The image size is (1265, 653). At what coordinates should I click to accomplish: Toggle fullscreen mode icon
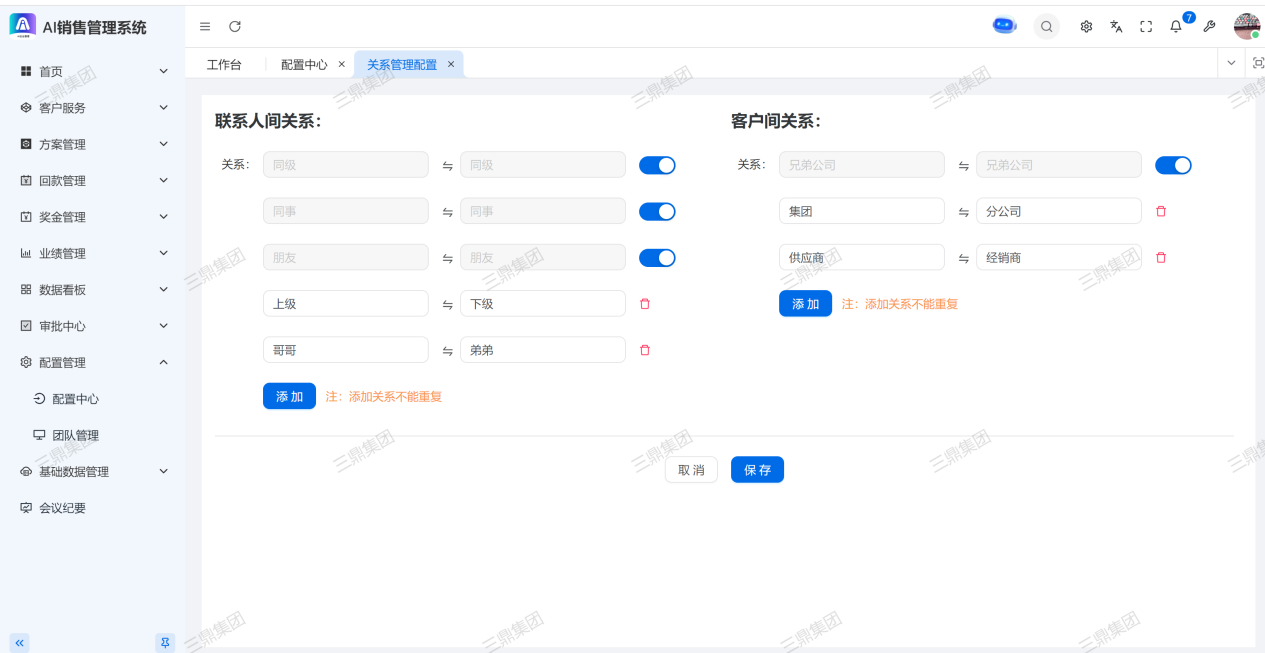[1146, 27]
